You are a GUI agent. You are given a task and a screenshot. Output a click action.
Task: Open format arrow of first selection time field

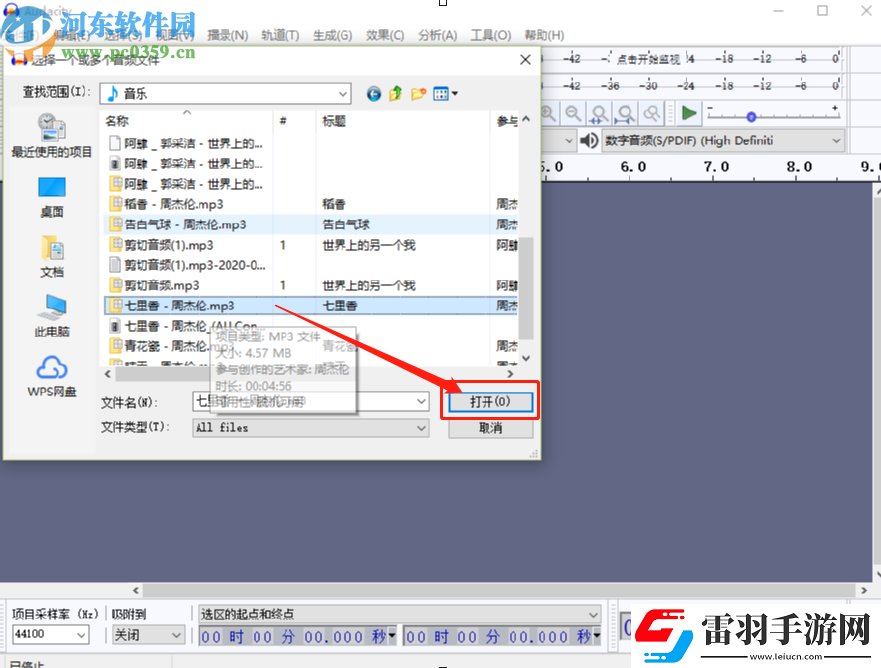pyautogui.click(x=392, y=637)
